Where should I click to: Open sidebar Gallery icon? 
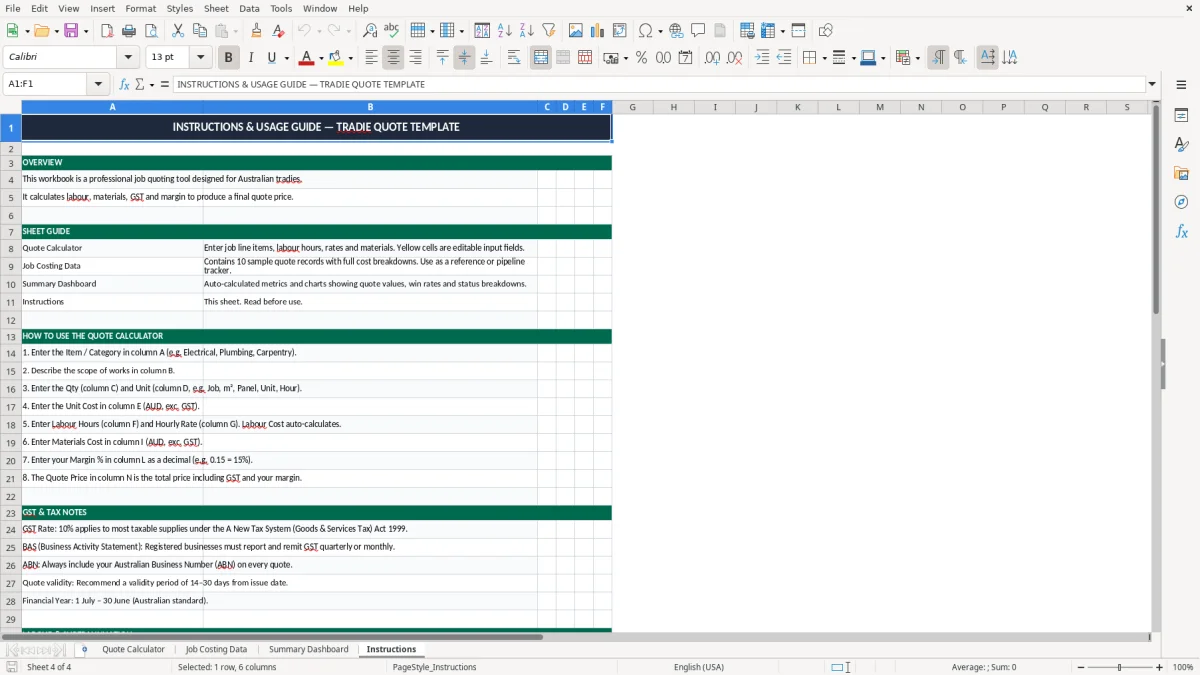pos(1181,173)
